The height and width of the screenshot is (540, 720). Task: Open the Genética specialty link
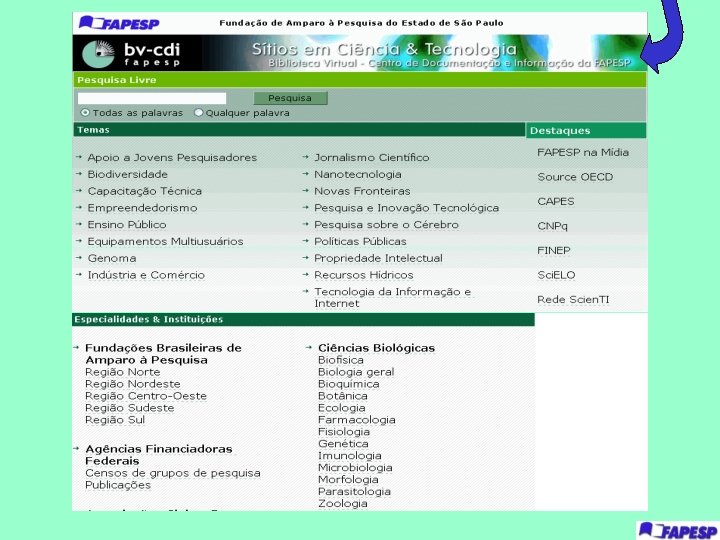[x=343, y=444]
